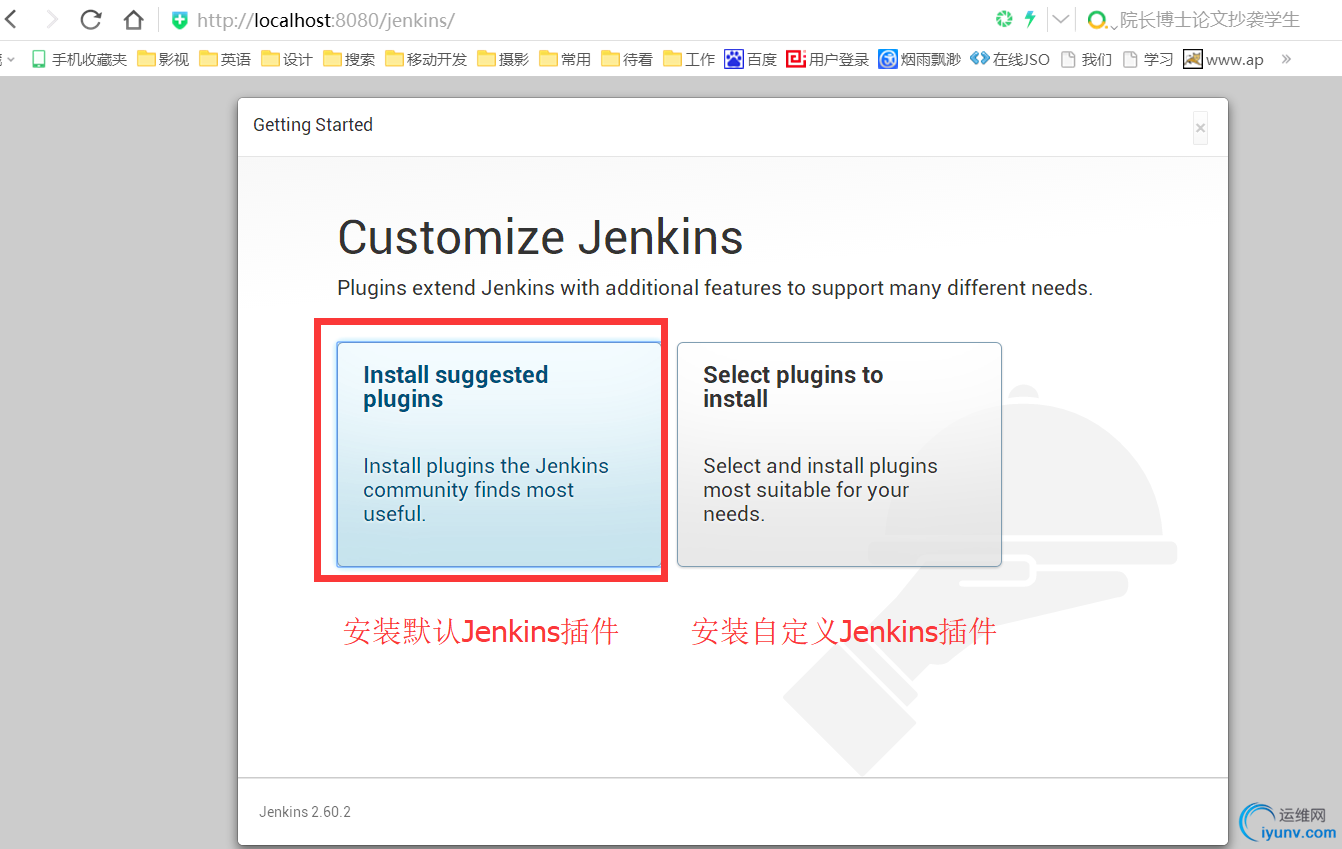Click the green swirl icon beside the address bar

point(1004,19)
